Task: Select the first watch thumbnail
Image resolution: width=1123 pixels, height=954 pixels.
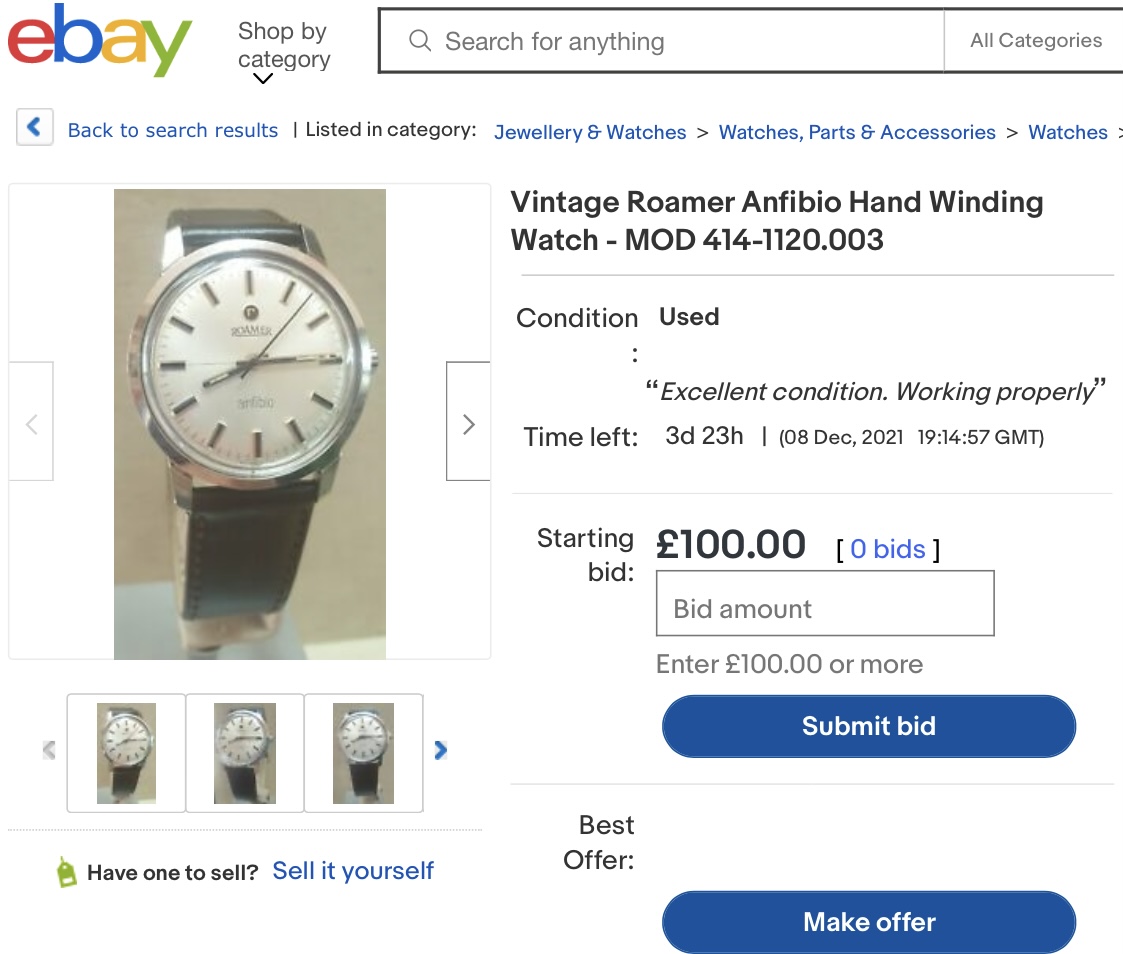Action: 126,753
